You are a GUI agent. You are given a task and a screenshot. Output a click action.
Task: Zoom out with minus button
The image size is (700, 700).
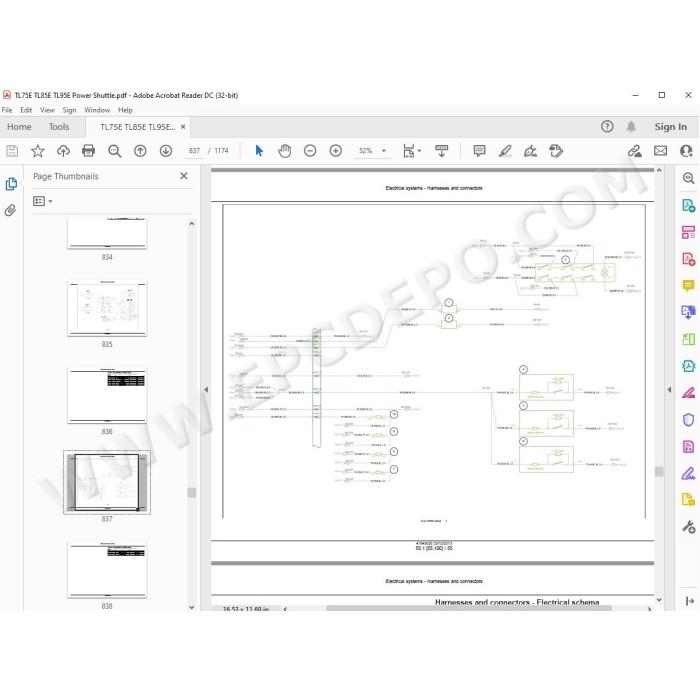[310, 151]
